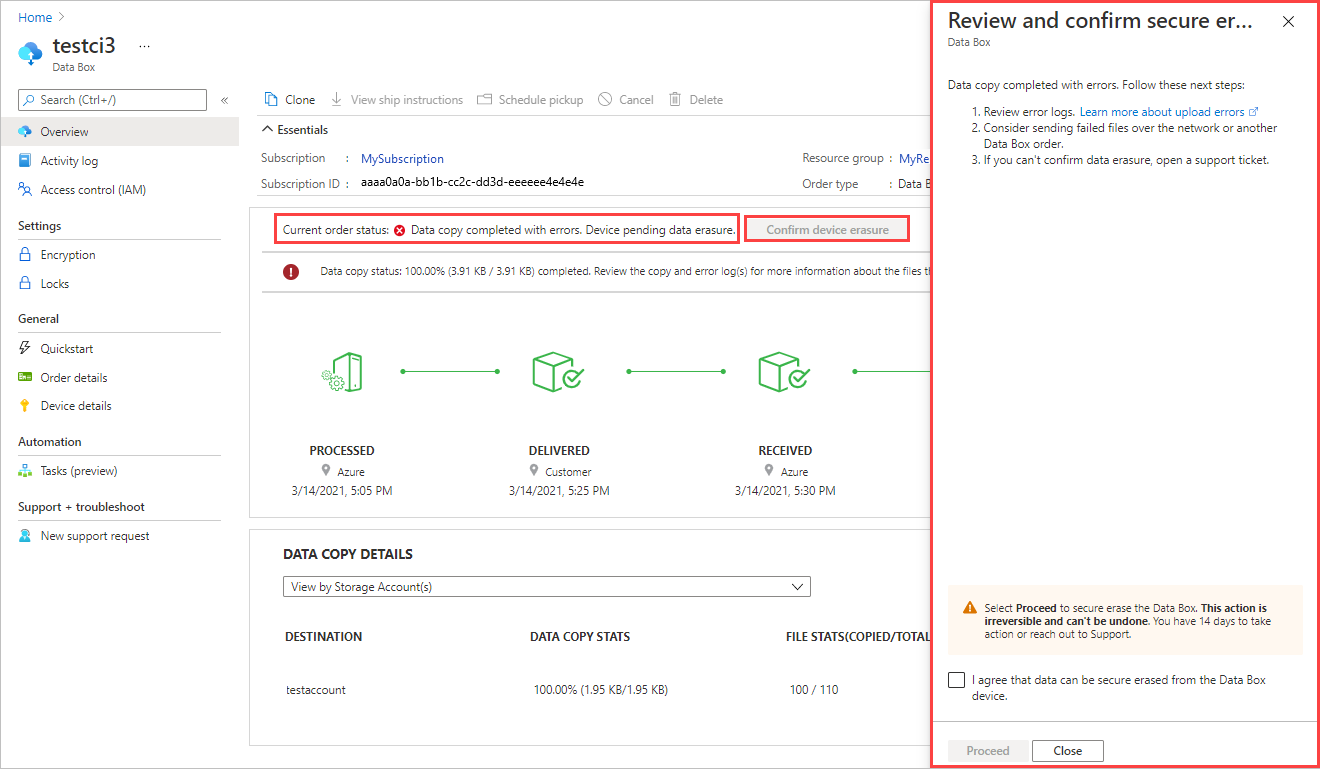Open the Locks settings
Image resolution: width=1320 pixels, height=769 pixels.
[x=51, y=283]
